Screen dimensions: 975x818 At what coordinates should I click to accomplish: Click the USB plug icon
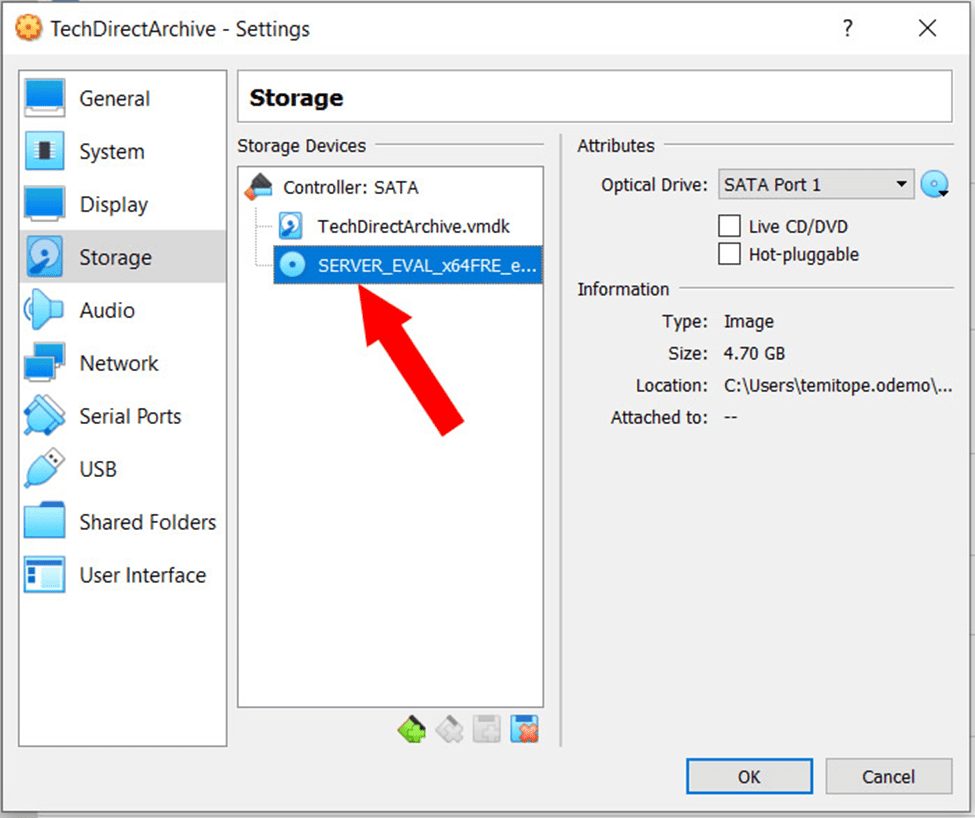click(44, 467)
